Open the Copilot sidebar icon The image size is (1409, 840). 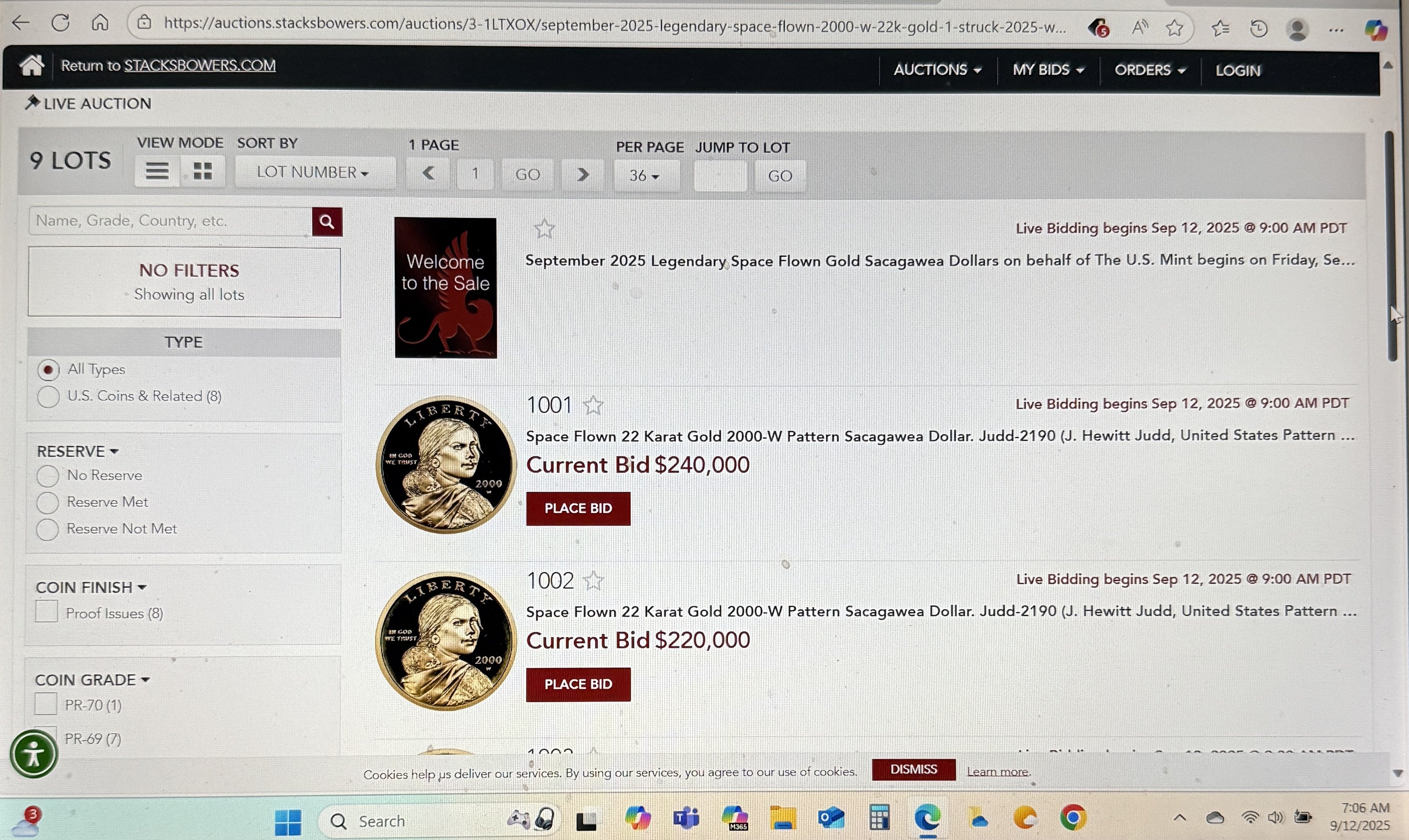[x=1375, y=30]
